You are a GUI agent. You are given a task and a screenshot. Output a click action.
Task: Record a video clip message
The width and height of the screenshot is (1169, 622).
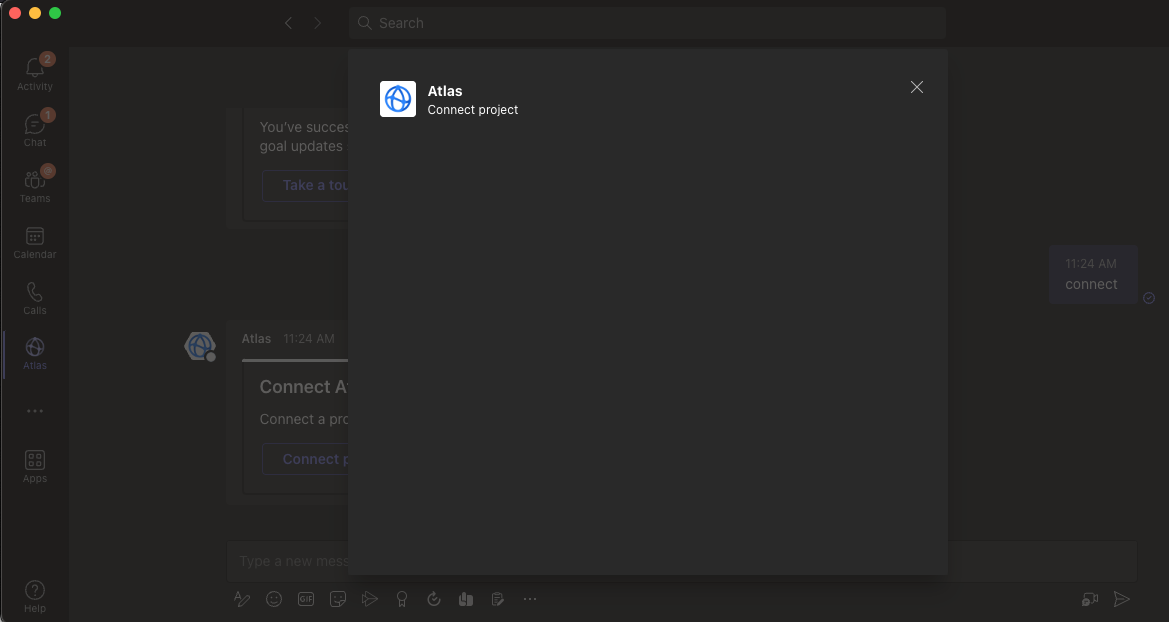pyautogui.click(x=1090, y=599)
